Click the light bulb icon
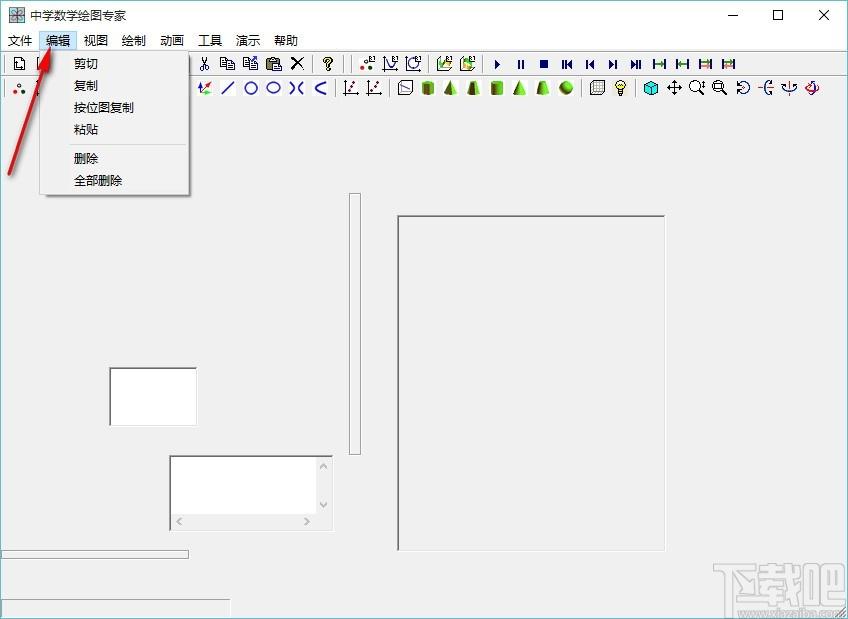The image size is (848, 619). click(x=620, y=88)
